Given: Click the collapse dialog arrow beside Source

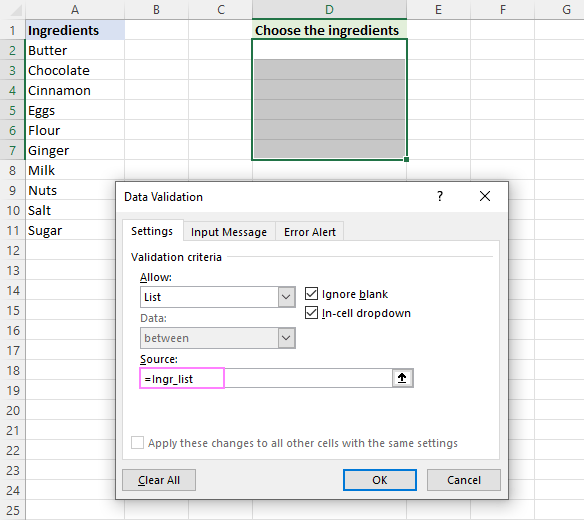Looking at the screenshot, I should 402,378.
